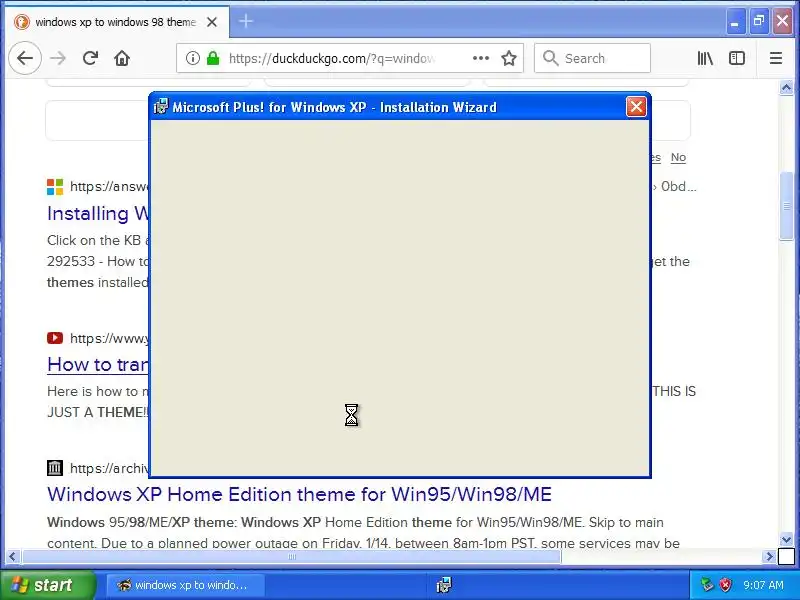Click the 9:07 AM system clock
Screen dimensions: 800x600
[763, 585]
